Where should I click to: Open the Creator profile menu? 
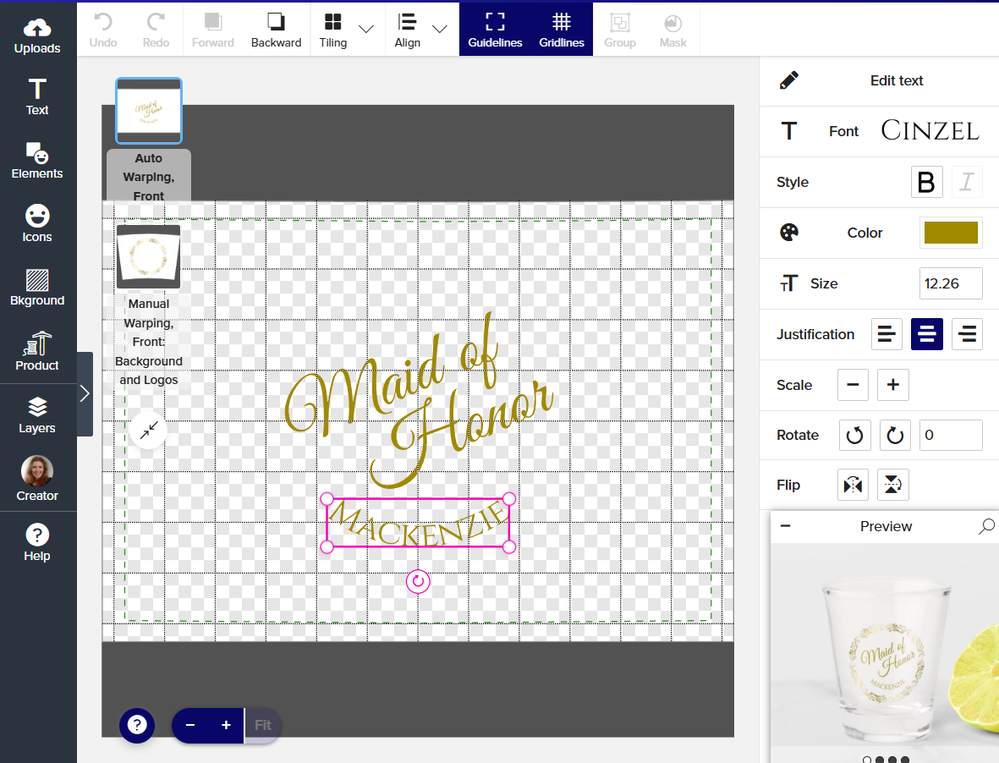pos(37,478)
